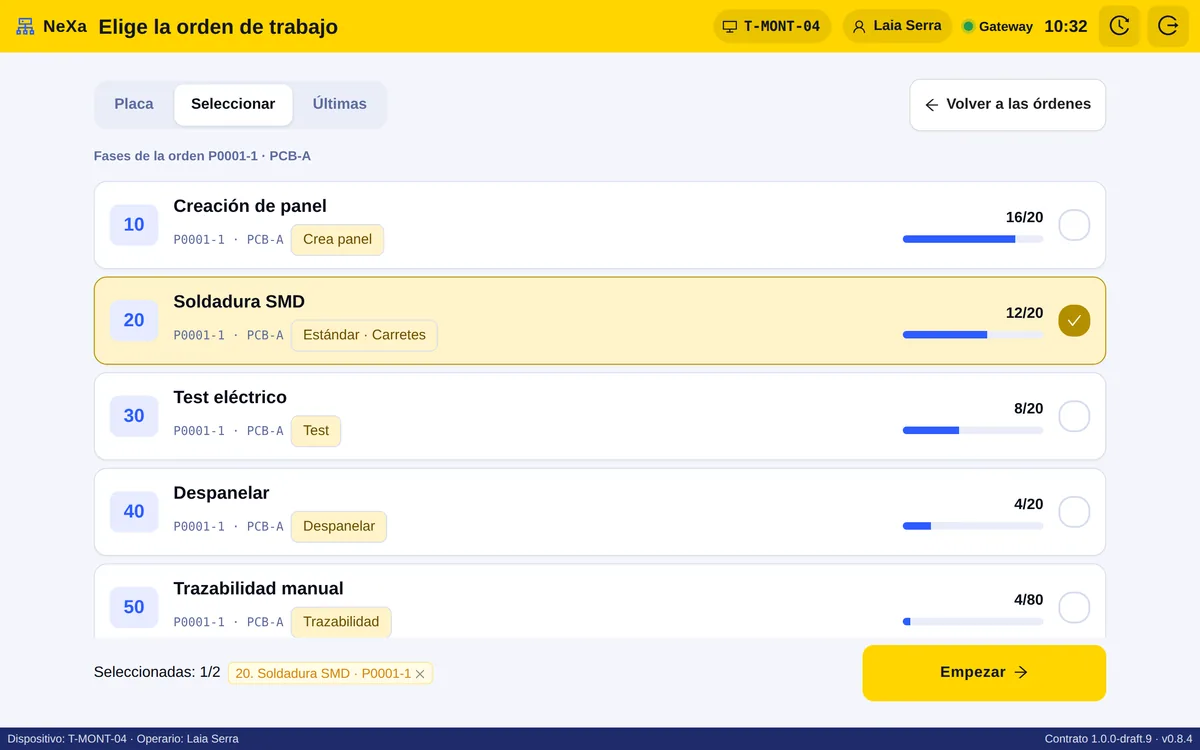Click Volver a las órdenes button
The height and width of the screenshot is (750, 1200).
click(1007, 105)
